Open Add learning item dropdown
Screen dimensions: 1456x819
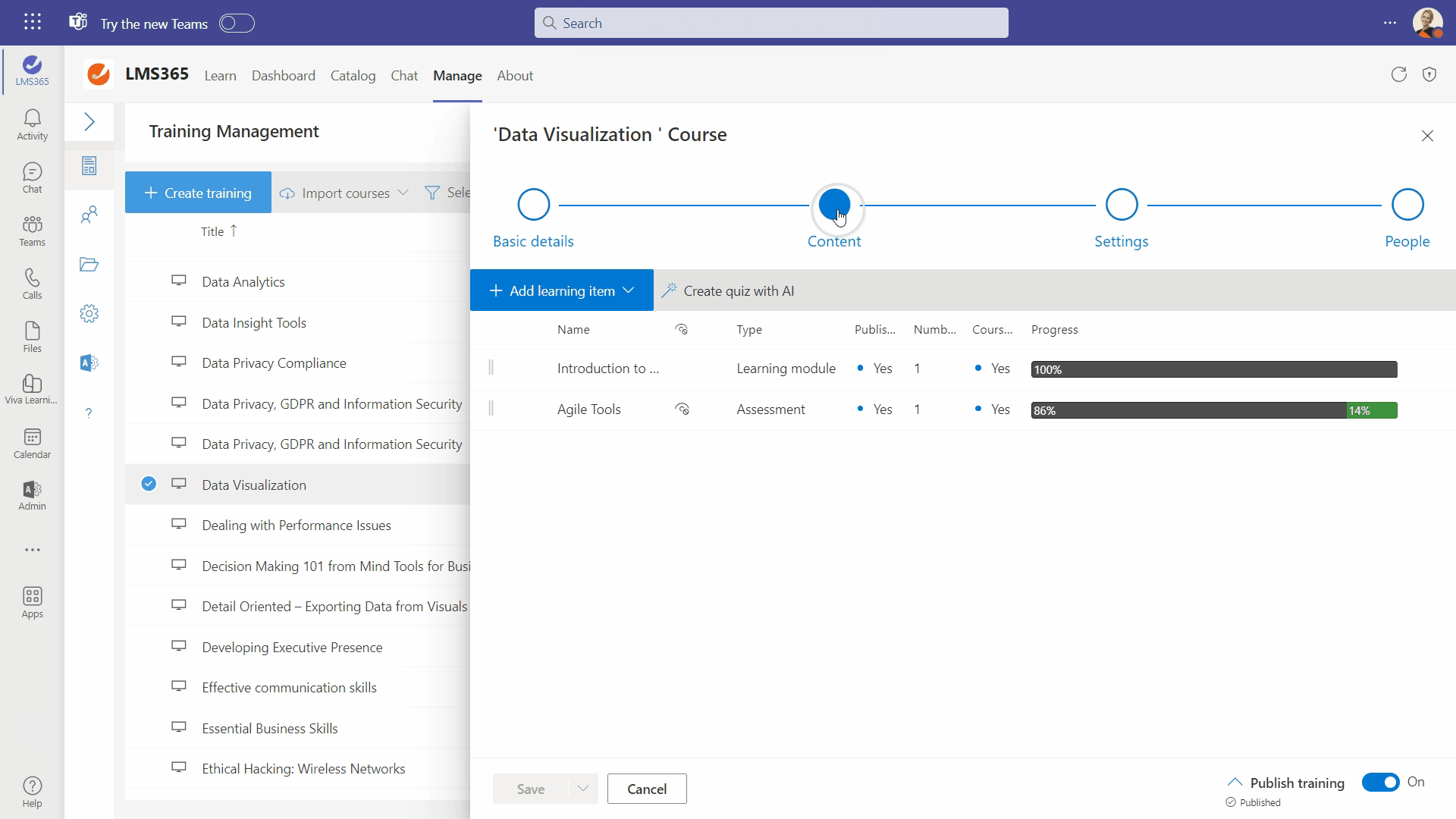coord(562,290)
